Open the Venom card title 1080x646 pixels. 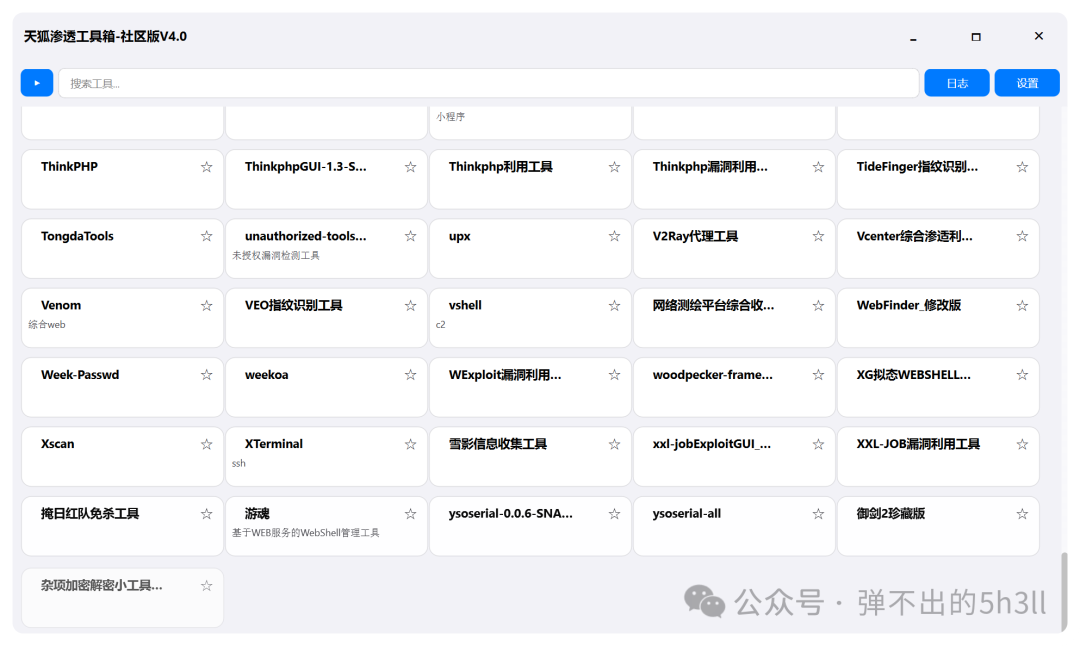(x=61, y=305)
